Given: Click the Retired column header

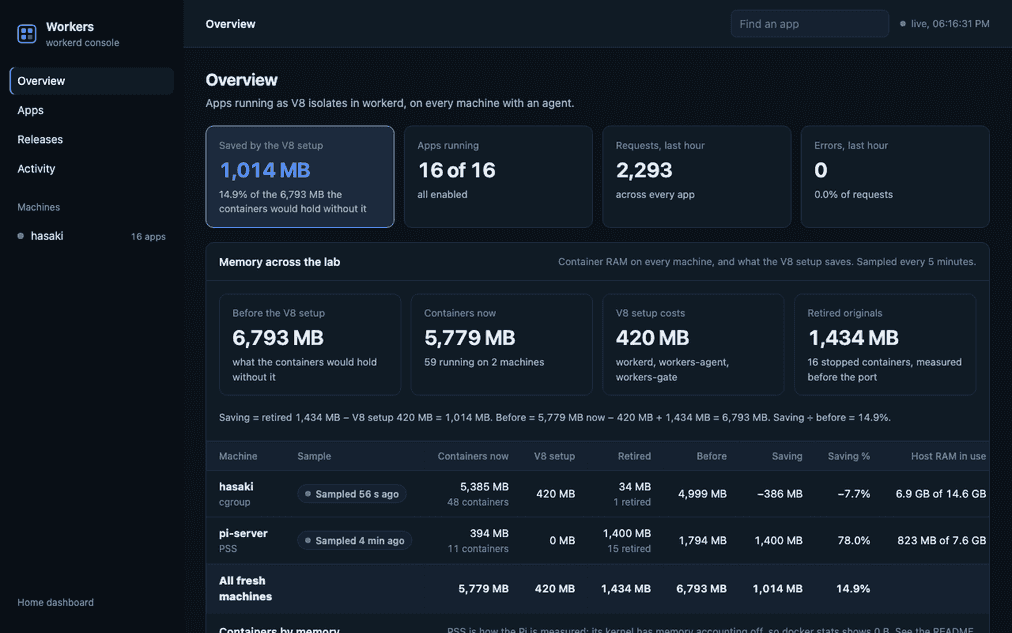Looking at the screenshot, I should pos(634,456).
